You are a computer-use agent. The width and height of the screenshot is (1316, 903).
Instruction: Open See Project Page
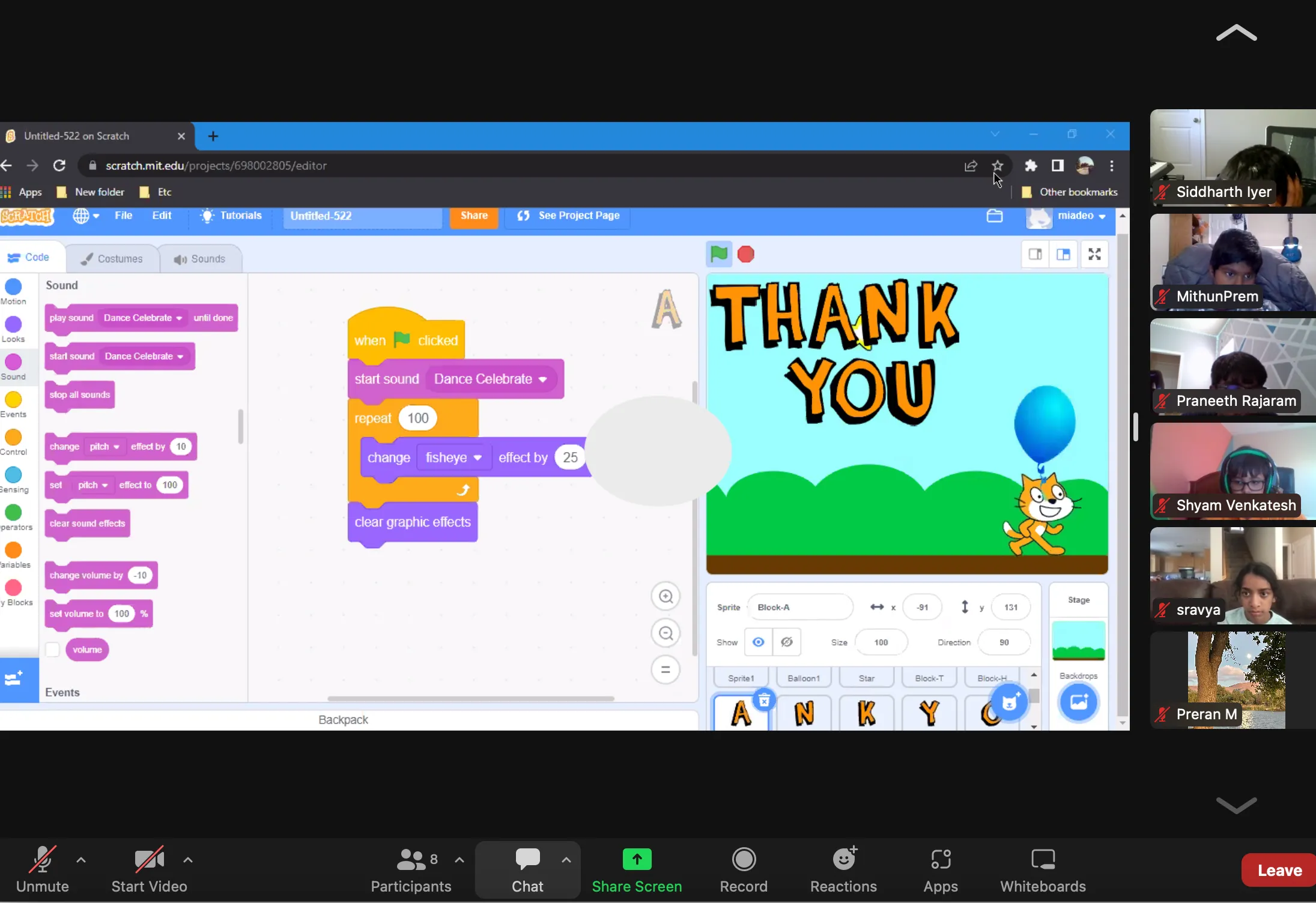point(568,216)
